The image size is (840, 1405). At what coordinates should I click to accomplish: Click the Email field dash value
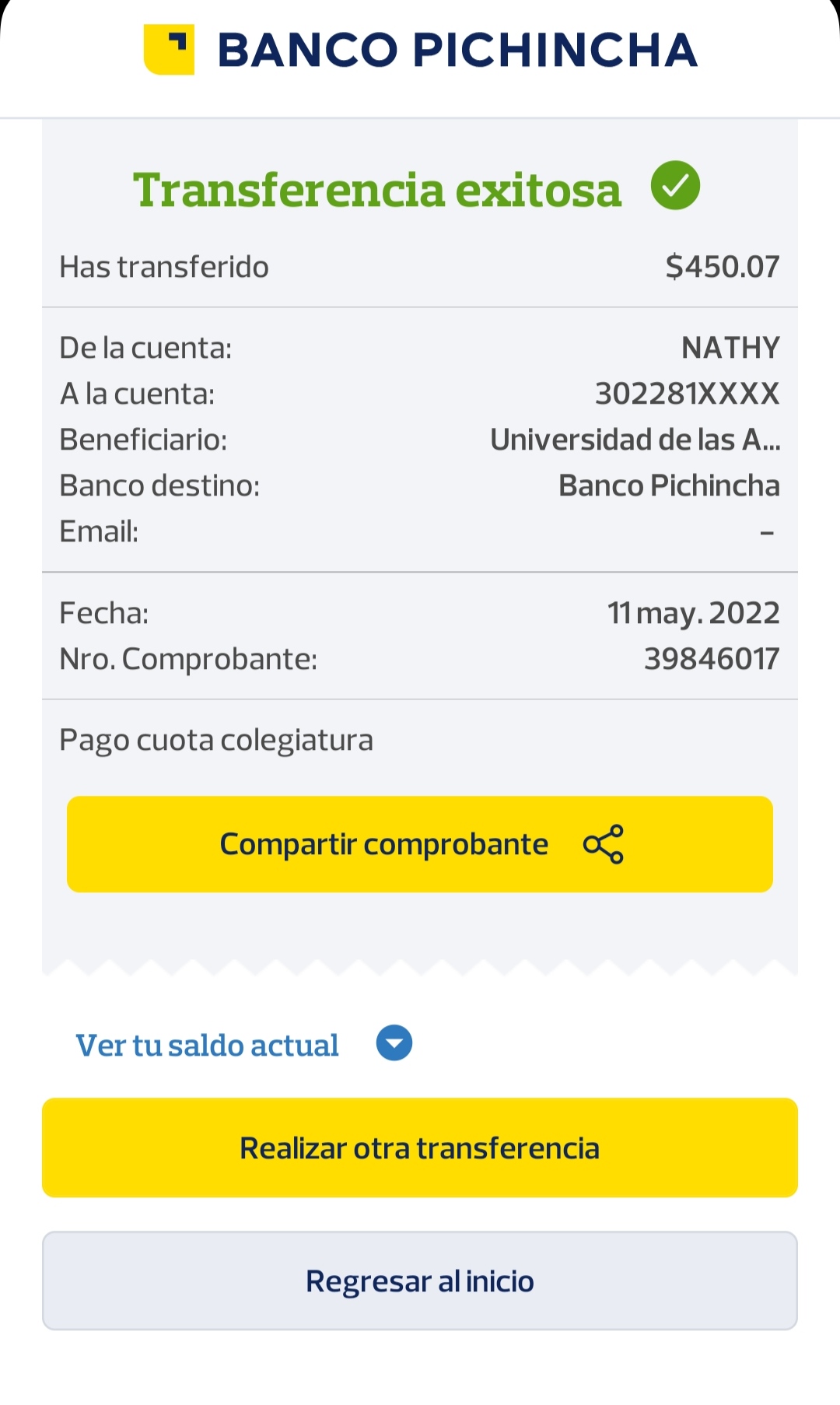click(x=767, y=533)
